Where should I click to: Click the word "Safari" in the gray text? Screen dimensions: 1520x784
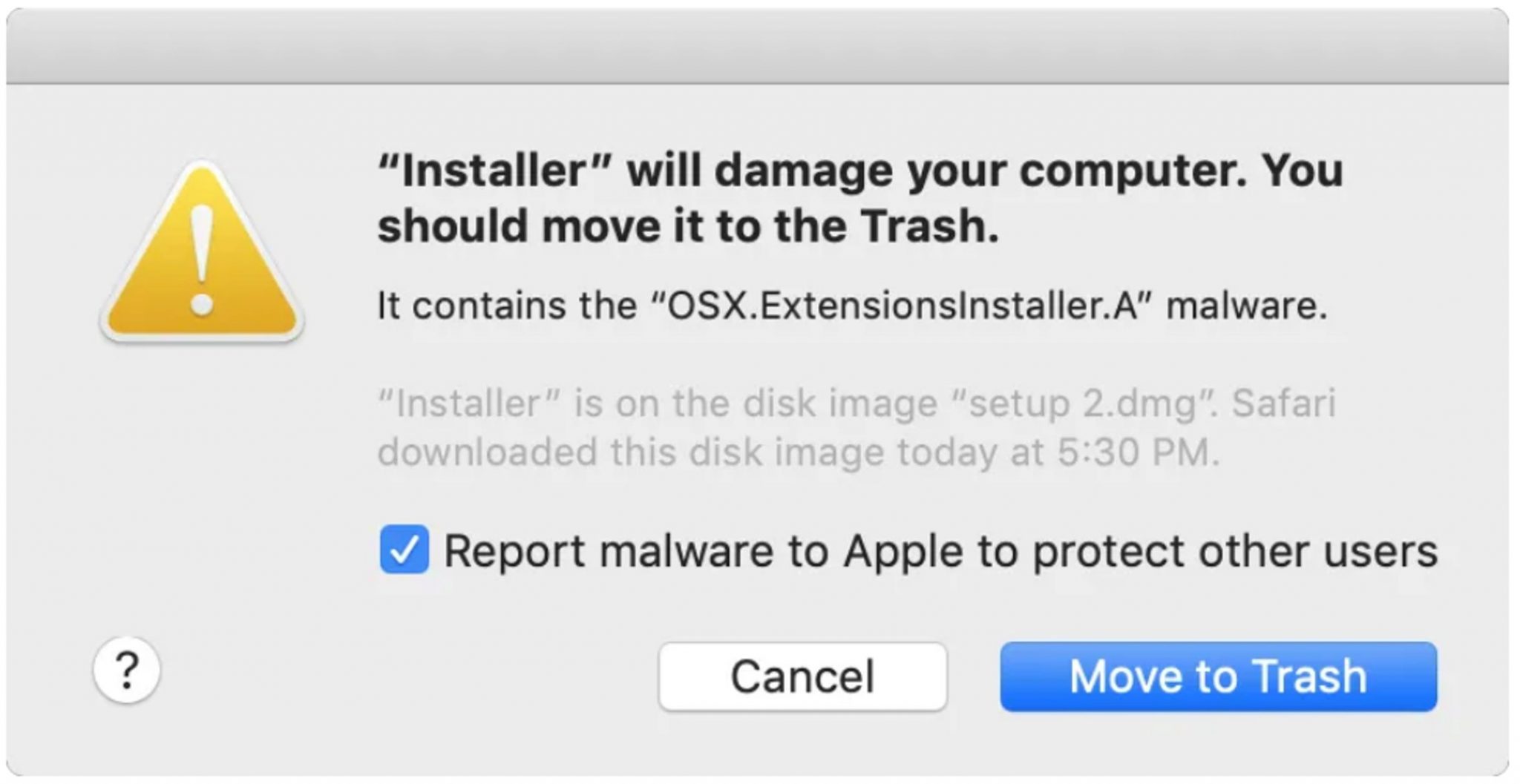[x=1283, y=404]
